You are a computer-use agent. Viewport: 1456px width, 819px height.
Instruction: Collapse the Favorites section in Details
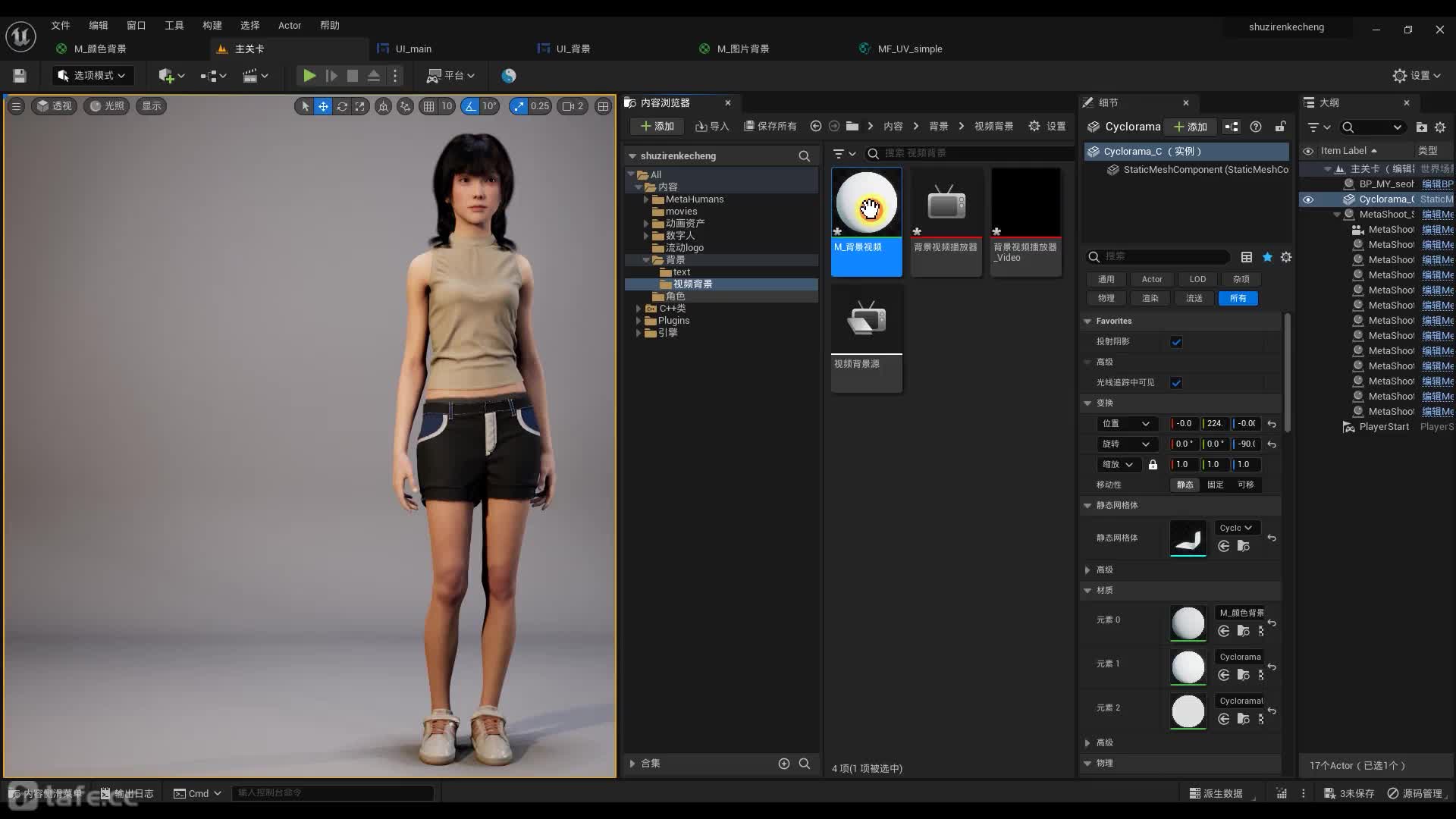pyautogui.click(x=1087, y=322)
